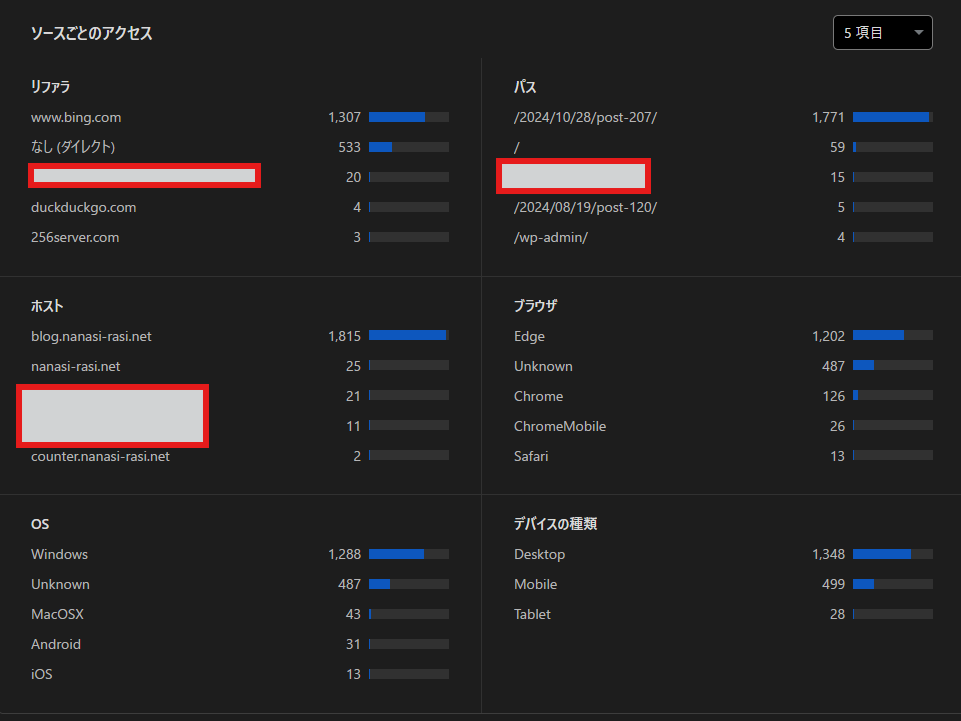Select the /wp-admin/ path entry
Screen dimensions: 961x721
(x=551, y=238)
